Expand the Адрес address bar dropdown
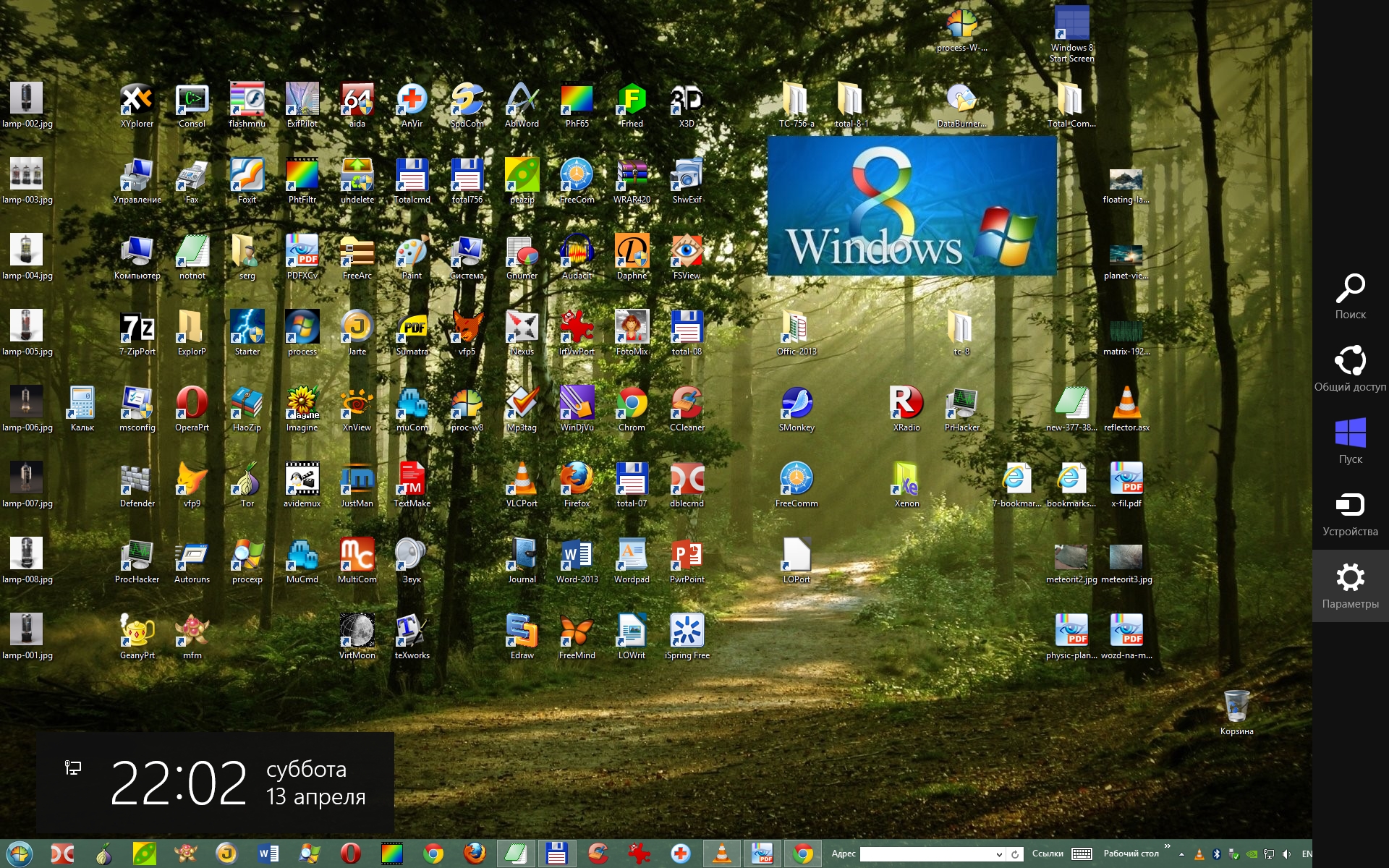Image resolution: width=1389 pixels, height=868 pixels. (999, 854)
